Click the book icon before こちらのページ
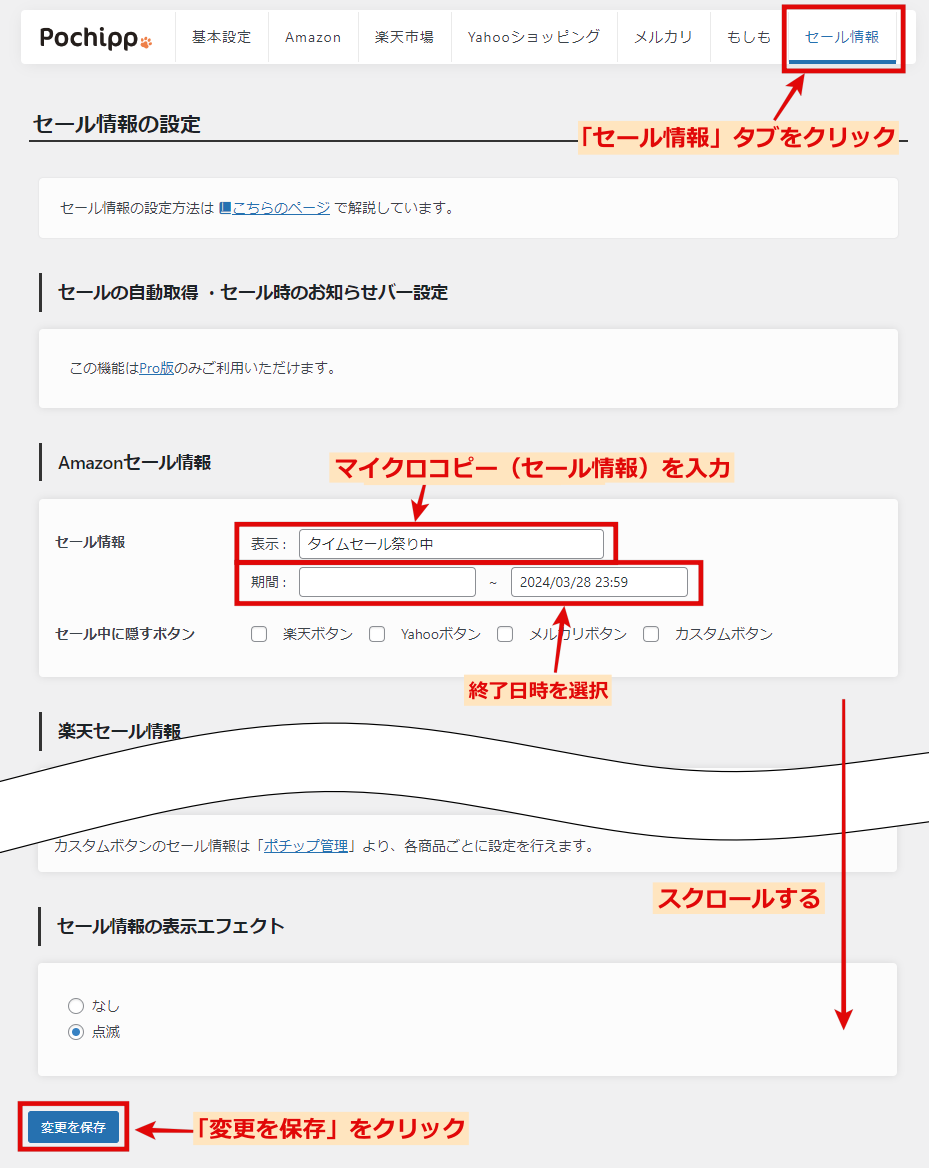 [226, 208]
